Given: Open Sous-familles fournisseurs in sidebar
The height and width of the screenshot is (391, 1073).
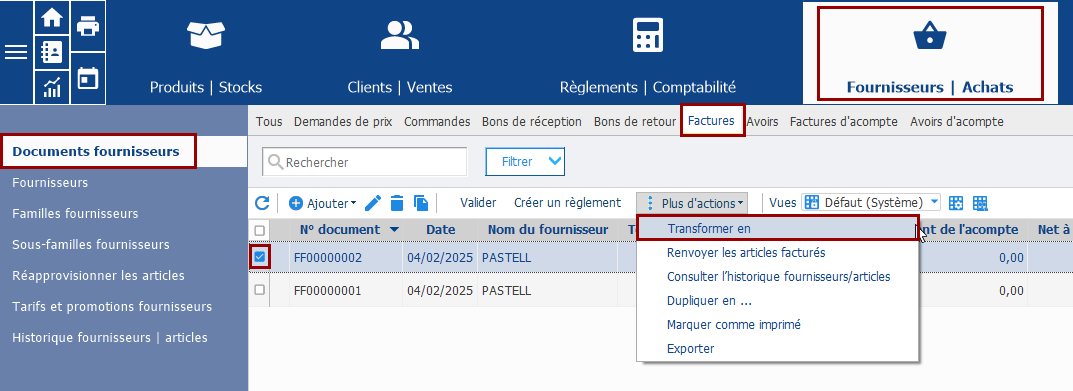Looking at the screenshot, I should point(91,244).
